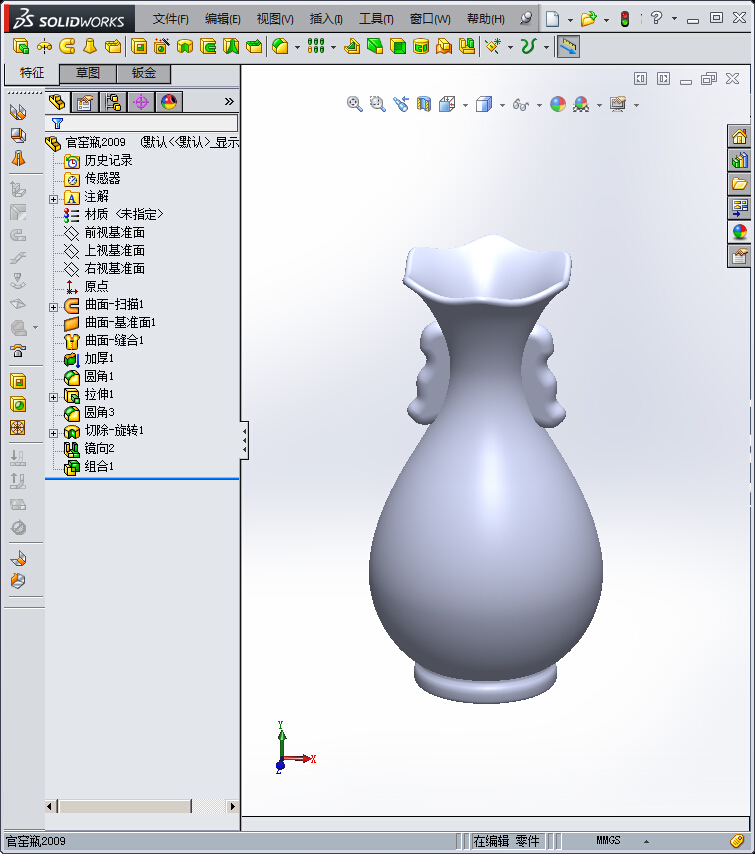Click the Curves tool icon
This screenshot has width=755, height=854.
(x=528, y=46)
